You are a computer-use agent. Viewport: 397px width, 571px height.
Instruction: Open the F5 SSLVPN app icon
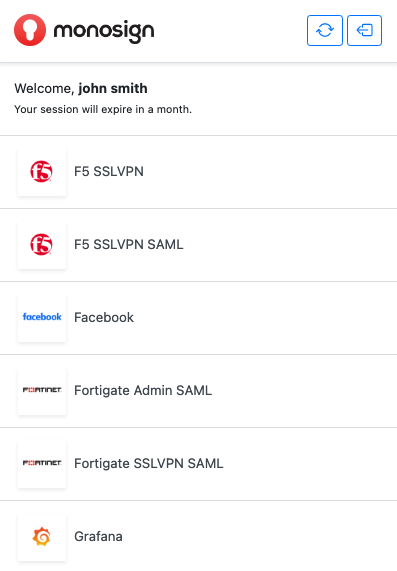42,172
